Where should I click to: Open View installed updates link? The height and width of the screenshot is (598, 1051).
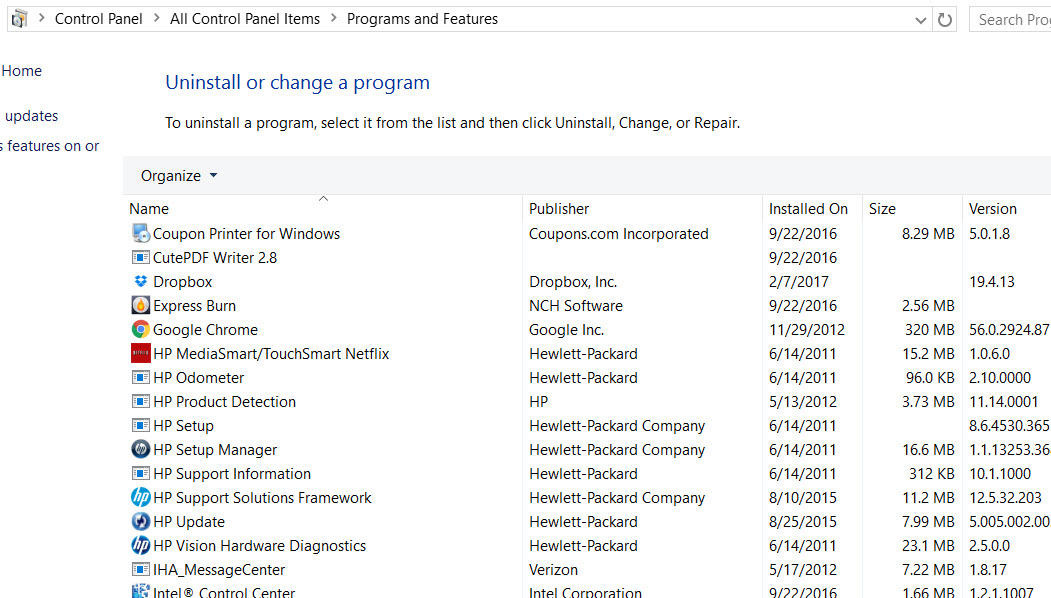30,115
